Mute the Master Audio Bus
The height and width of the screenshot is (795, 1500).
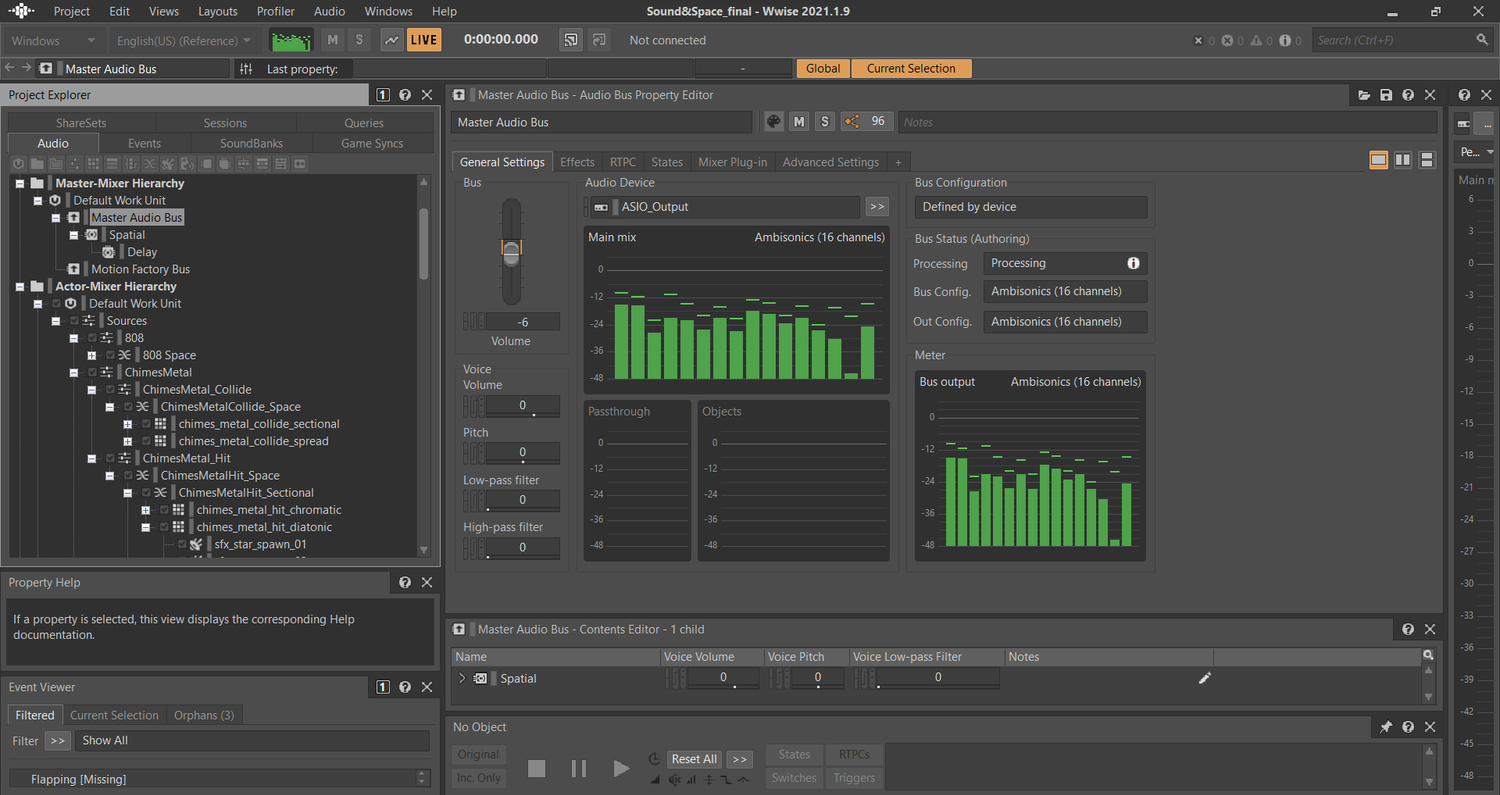(x=799, y=121)
